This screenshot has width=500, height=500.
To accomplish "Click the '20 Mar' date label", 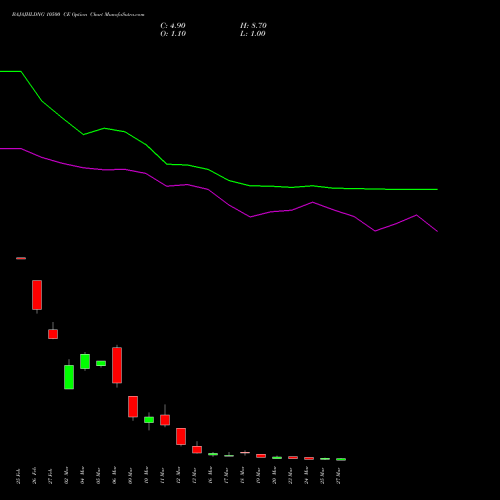I will tap(274, 475).
